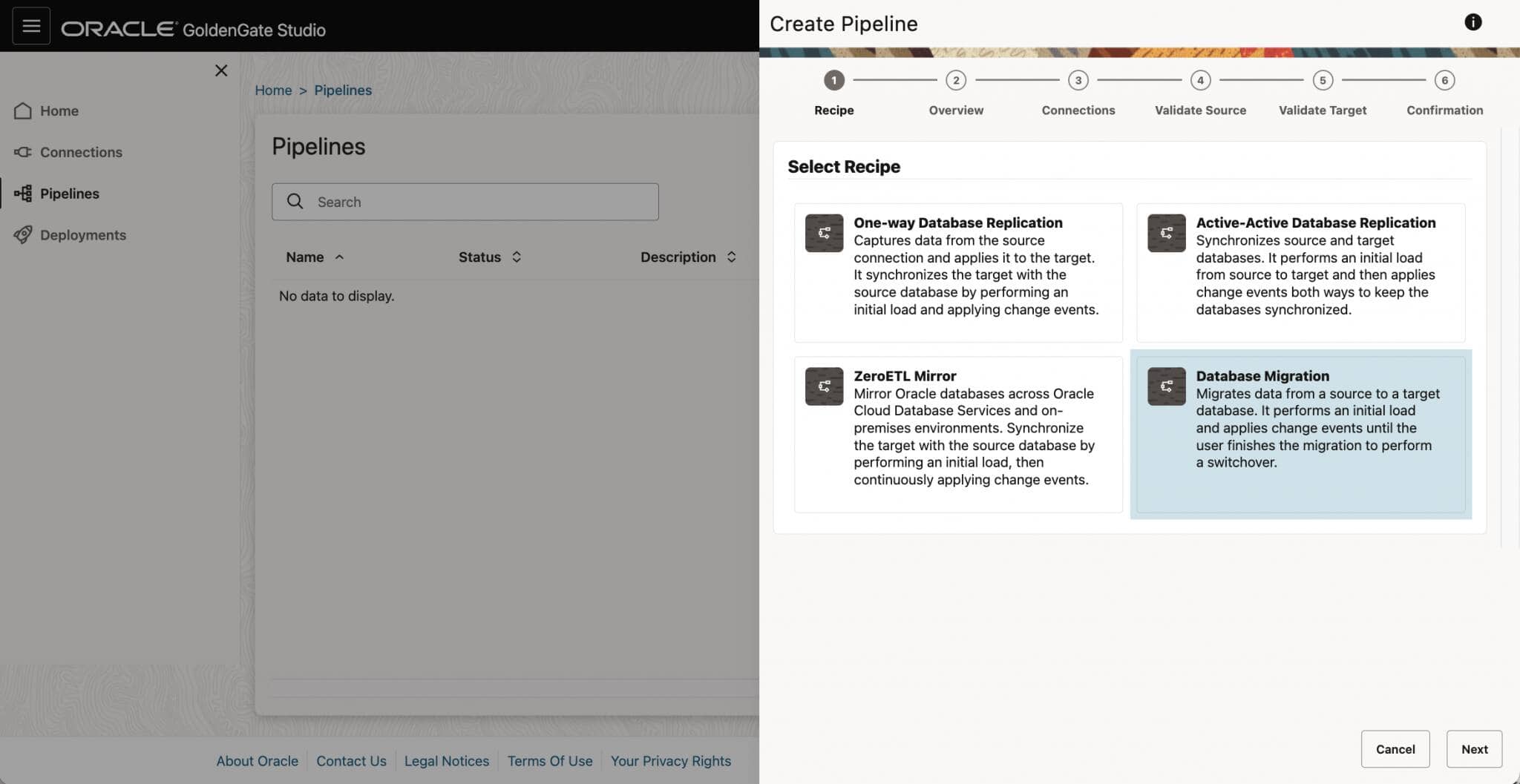Open the Legal Notices footer link
This screenshot has height=784, width=1520.
point(447,761)
